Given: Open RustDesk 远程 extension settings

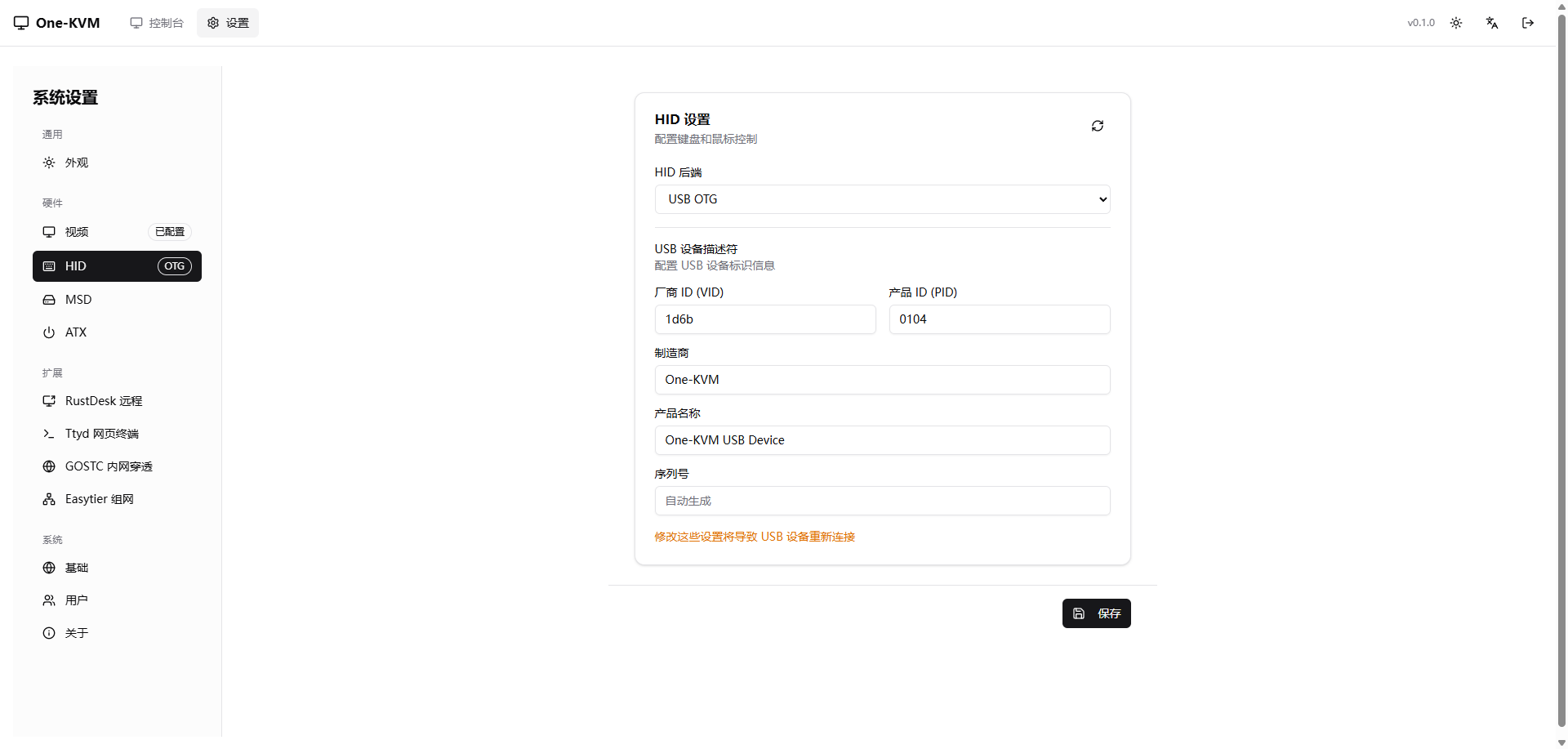Looking at the screenshot, I should click(x=103, y=401).
